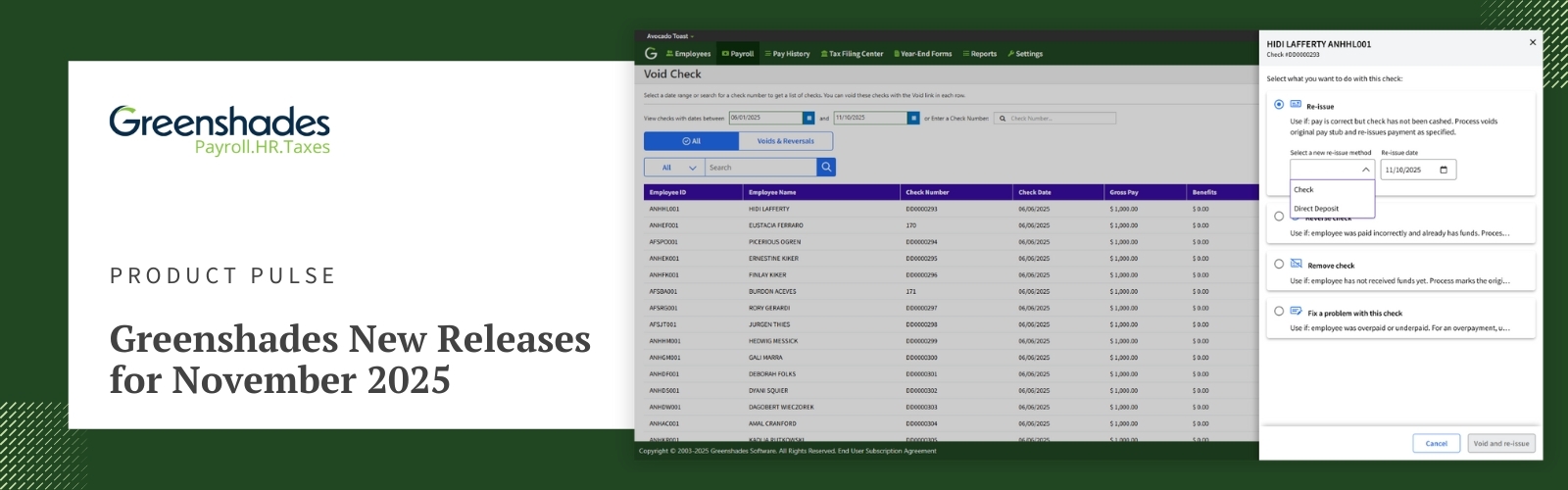Open the Tax Filing Center menu
Viewport: 1568px width, 490px height.
pos(852,54)
